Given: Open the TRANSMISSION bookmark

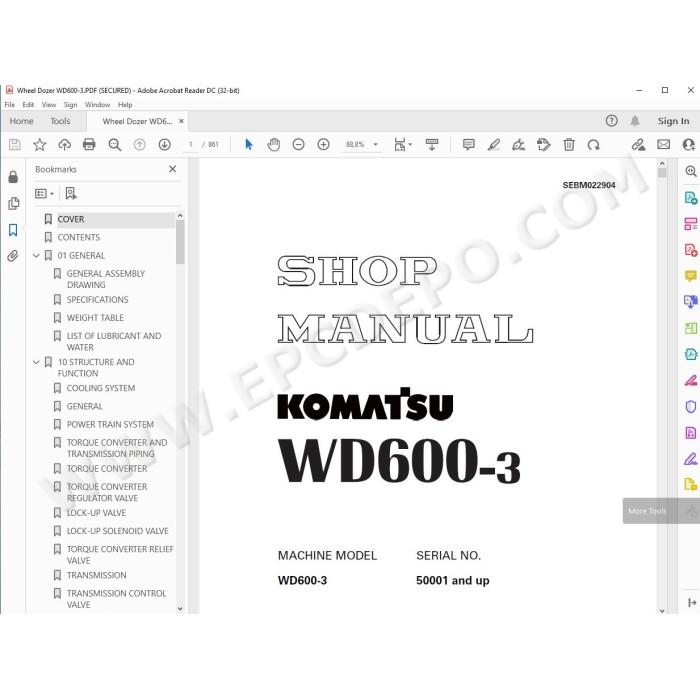Looking at the screenshot, I should click(96, 575).
